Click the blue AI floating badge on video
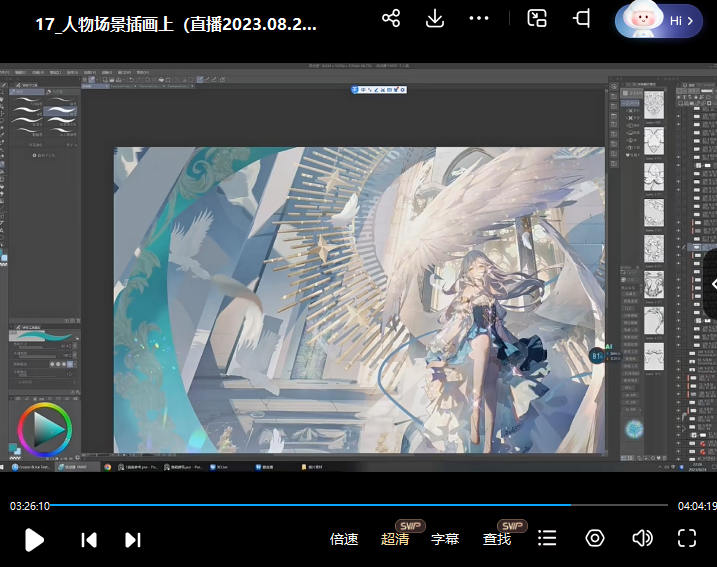 pyautogui.click(x=600, y=353)
